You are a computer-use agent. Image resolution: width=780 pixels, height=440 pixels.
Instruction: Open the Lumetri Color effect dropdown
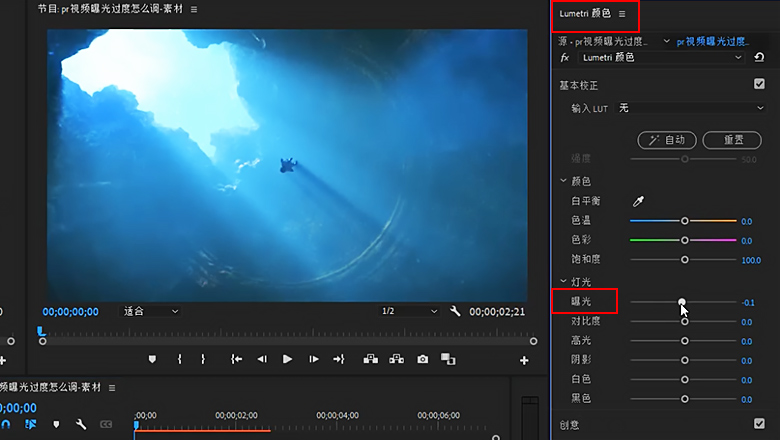(x=661, y=58)
